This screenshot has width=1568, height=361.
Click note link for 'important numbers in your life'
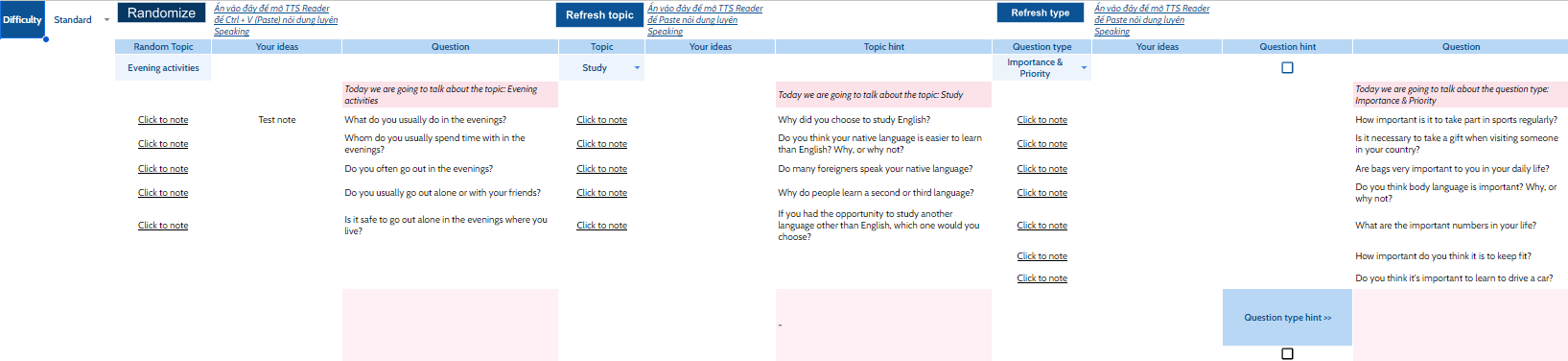click(x=1041, y=226)
